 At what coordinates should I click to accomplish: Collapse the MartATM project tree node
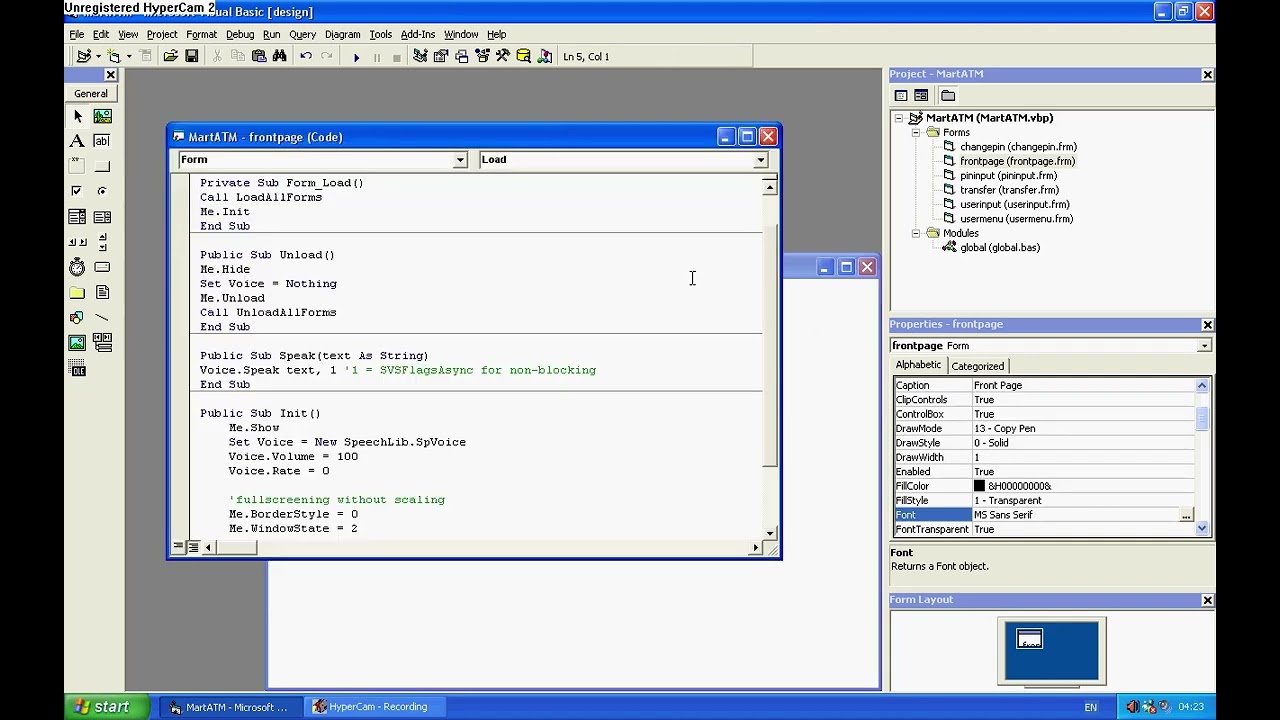(899, 118)
